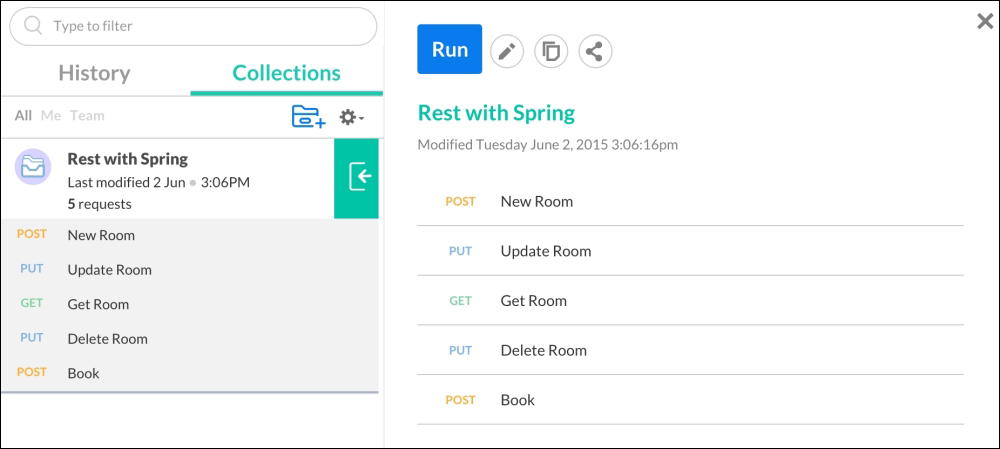Show All collections filter
This screenshot has height=449, width=1000.
tap(23, 115)
